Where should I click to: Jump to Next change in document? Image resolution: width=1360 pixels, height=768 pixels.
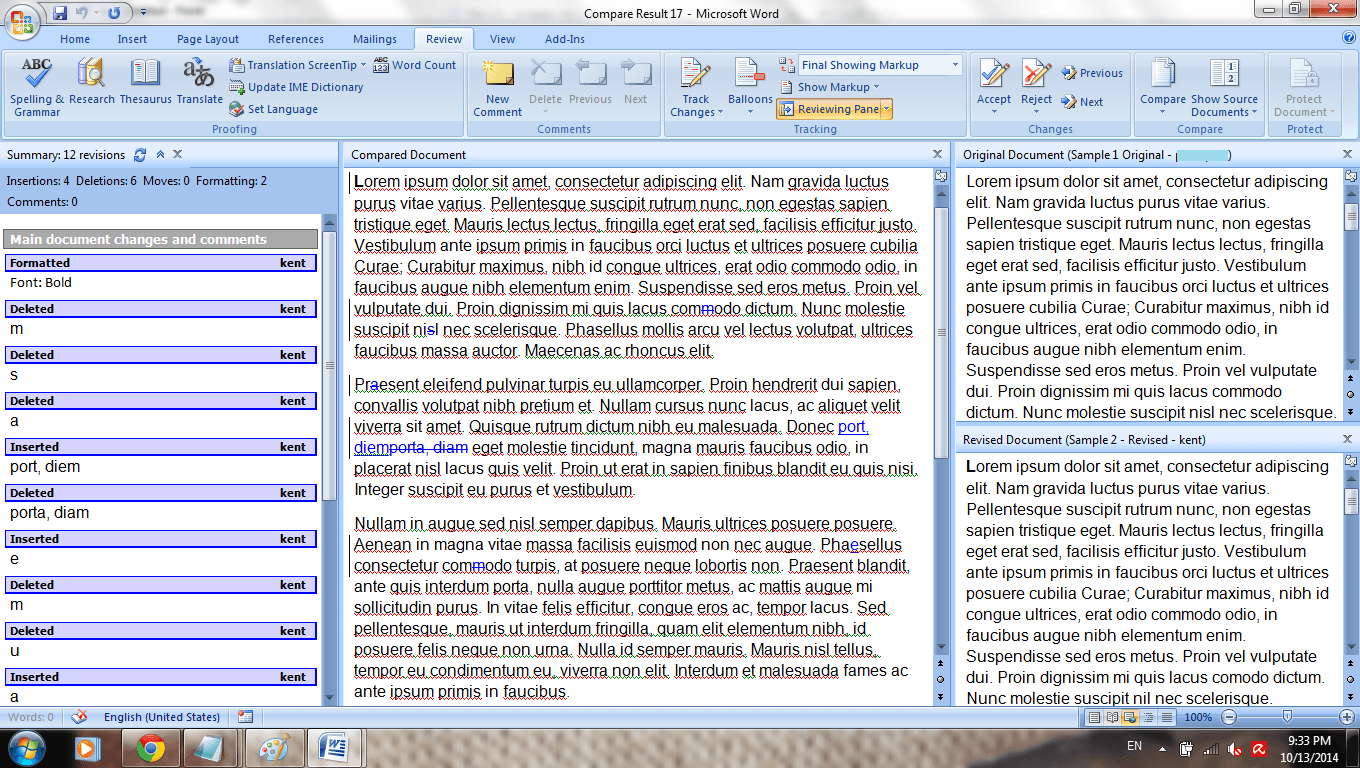pyautogui.click(x=1085, y=100)
